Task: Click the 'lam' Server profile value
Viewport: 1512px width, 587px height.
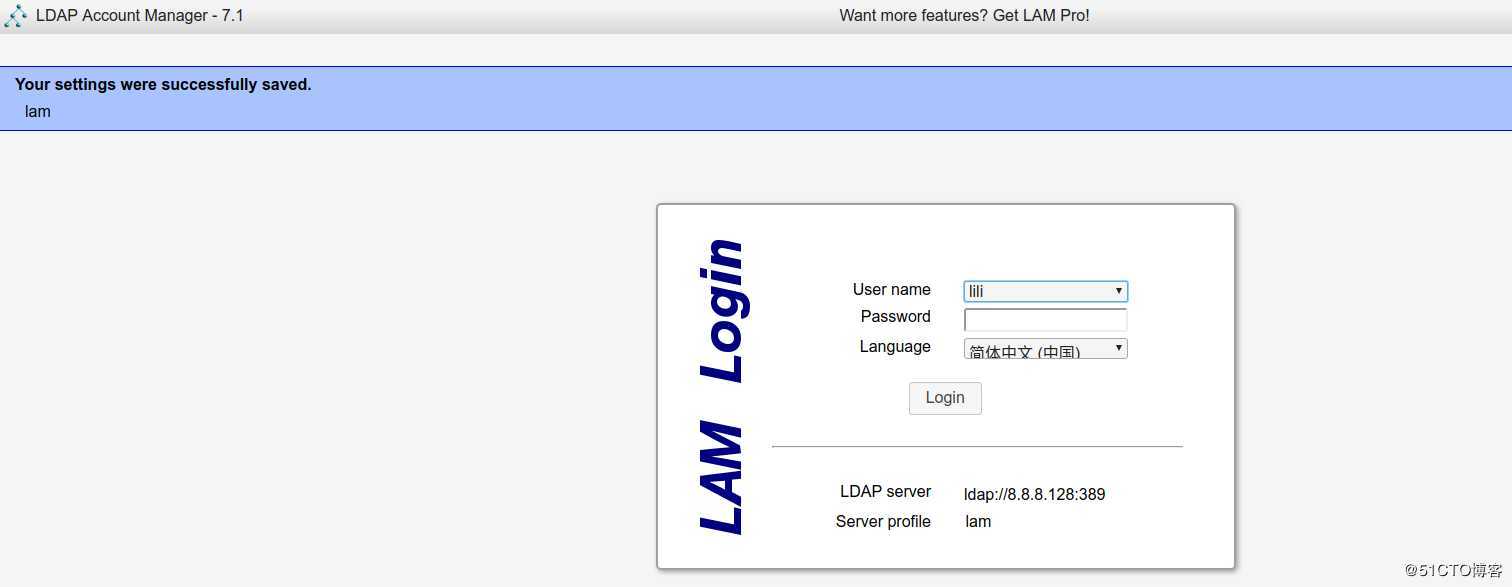Action: click(x=978, y=521)
